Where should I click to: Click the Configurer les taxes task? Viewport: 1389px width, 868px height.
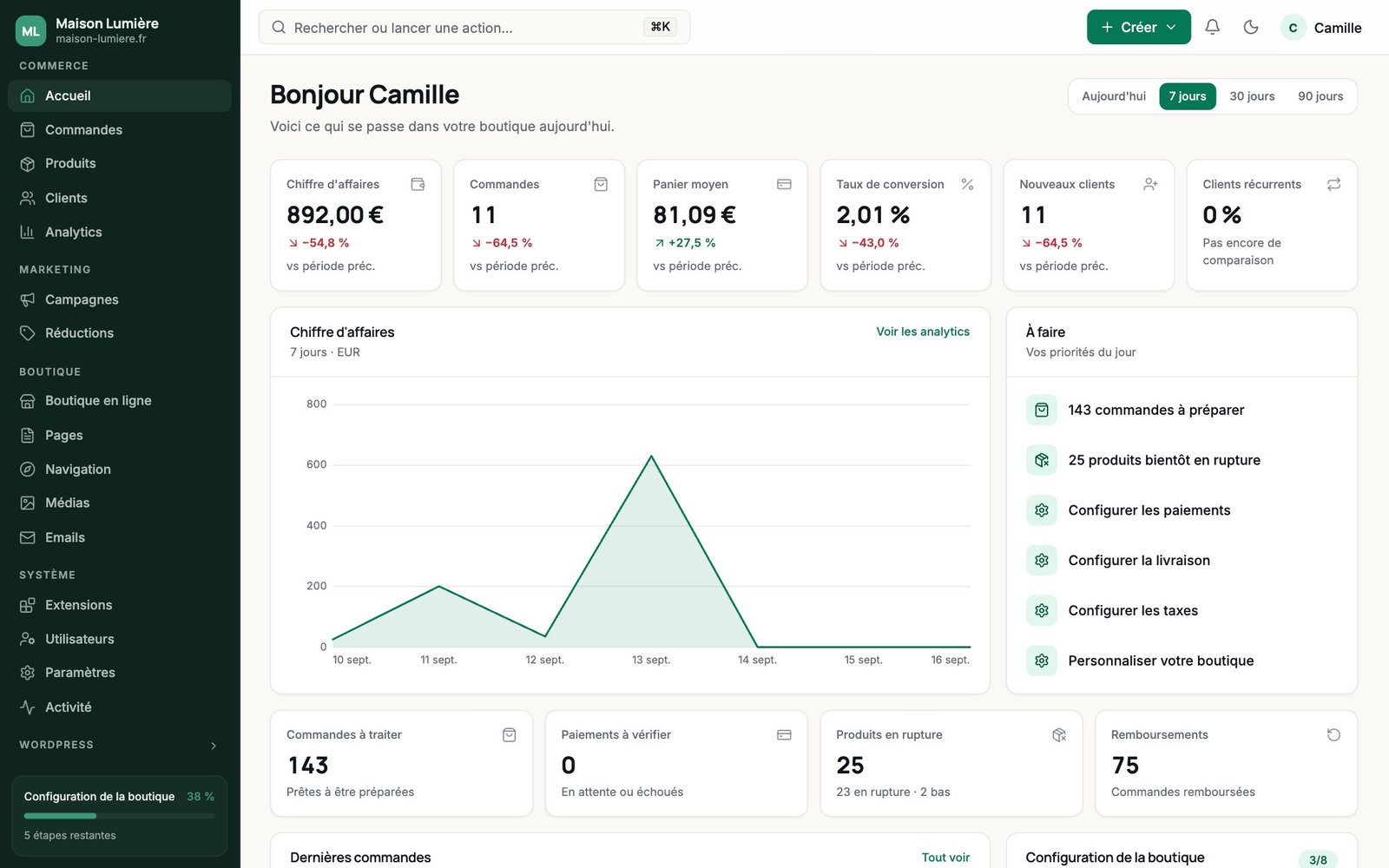(1182, 610)
